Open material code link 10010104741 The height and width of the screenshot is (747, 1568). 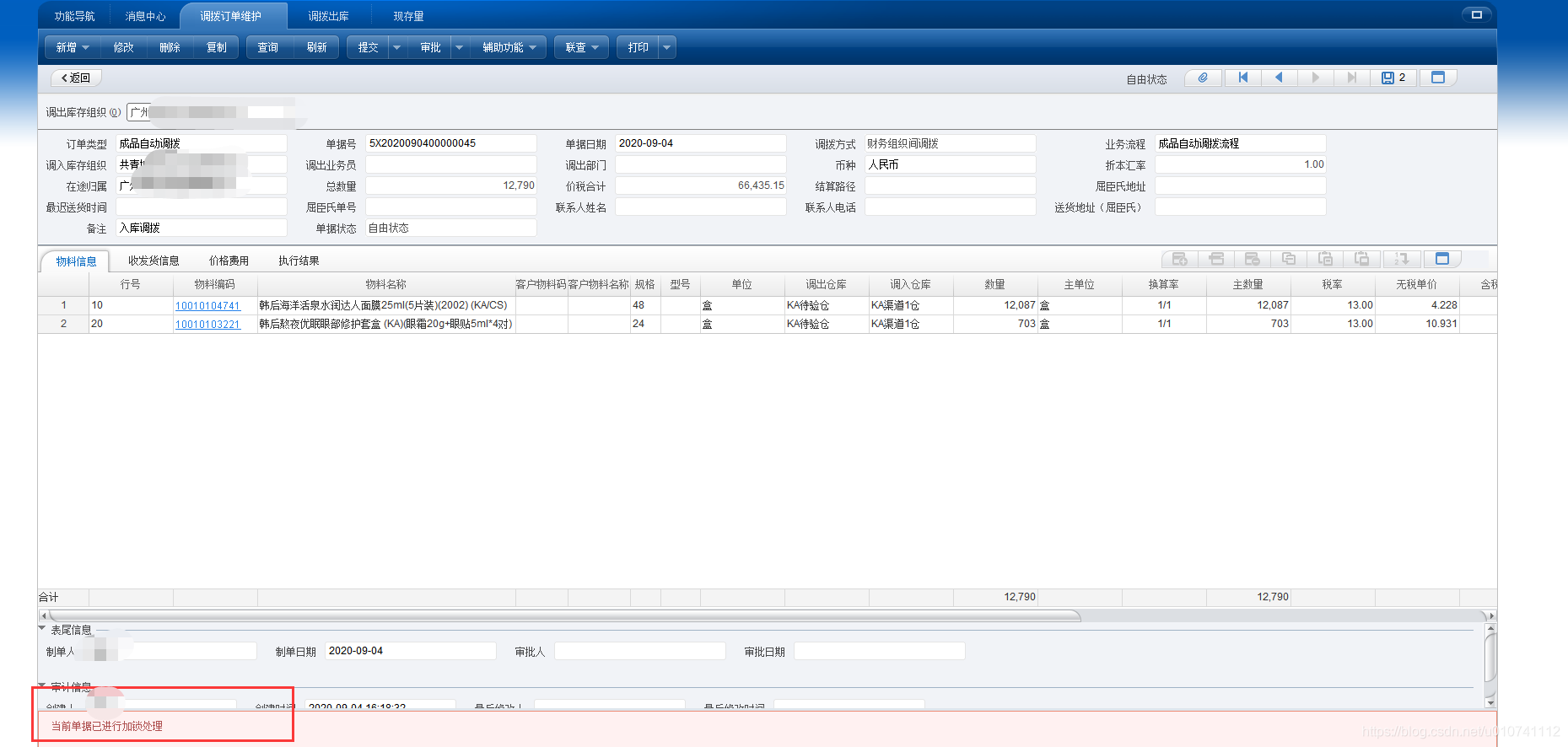coord(207,306)
